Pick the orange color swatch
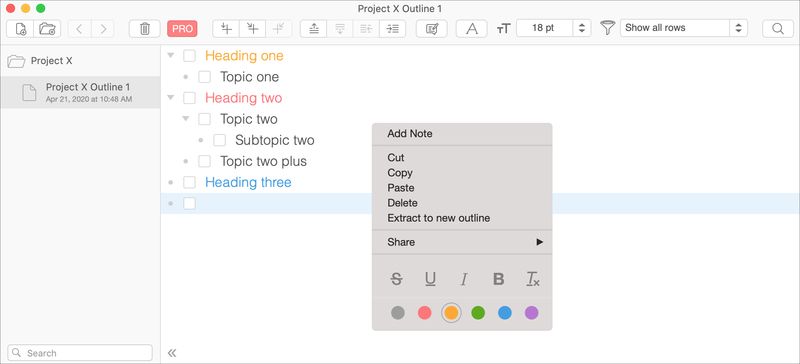This screenshot has height=364, width=800. click(451, 312)
